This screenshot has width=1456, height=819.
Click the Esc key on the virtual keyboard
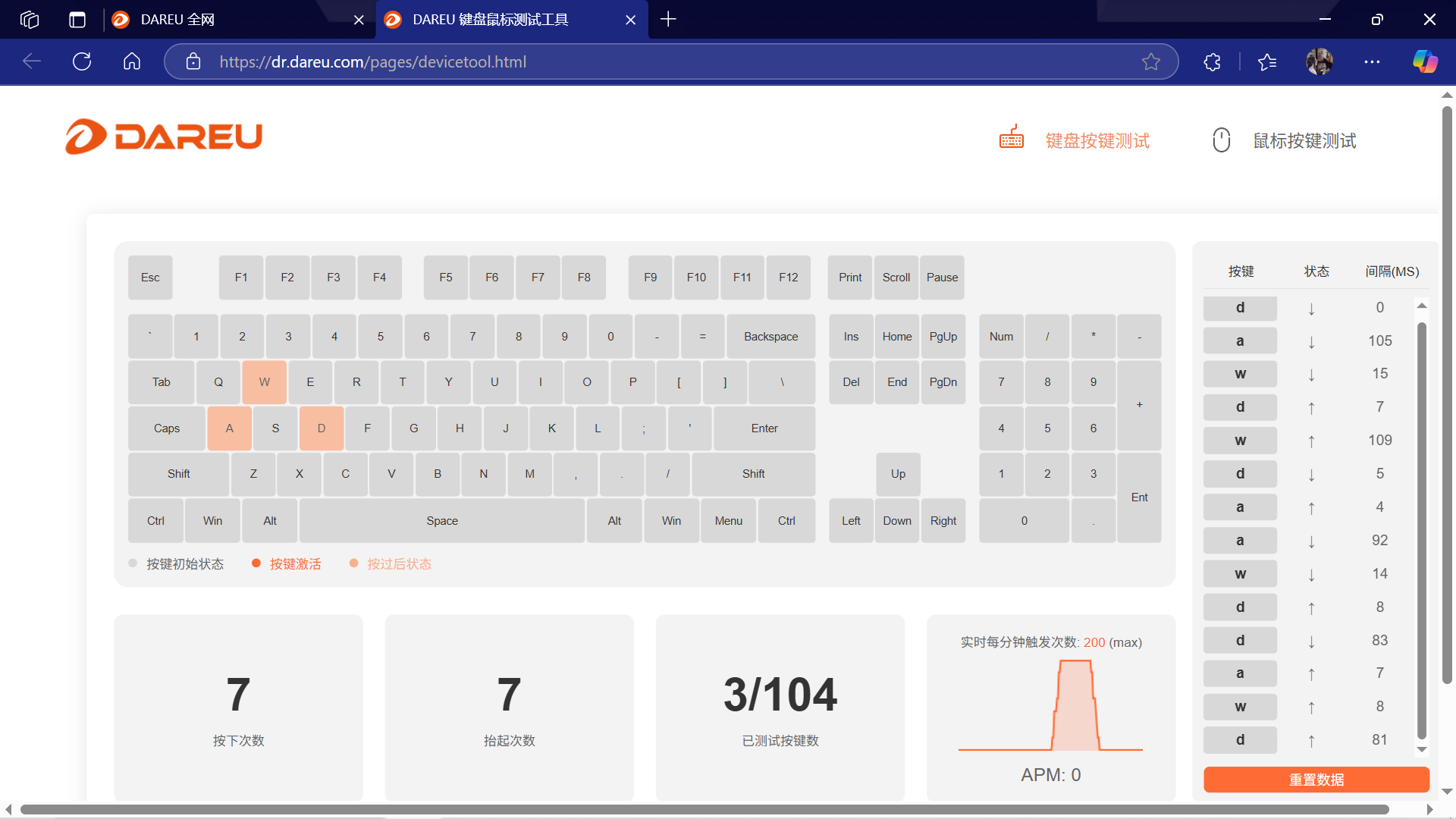[x=150, y=278]
